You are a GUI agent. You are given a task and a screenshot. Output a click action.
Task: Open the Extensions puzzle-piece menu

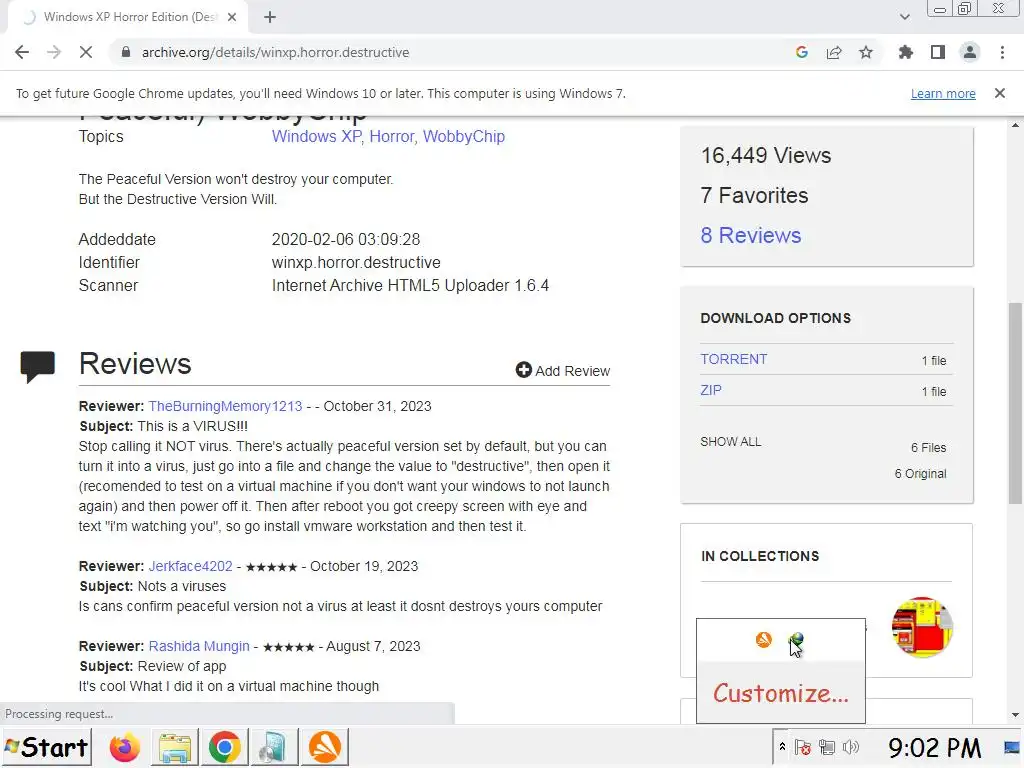tap(906, 52)
